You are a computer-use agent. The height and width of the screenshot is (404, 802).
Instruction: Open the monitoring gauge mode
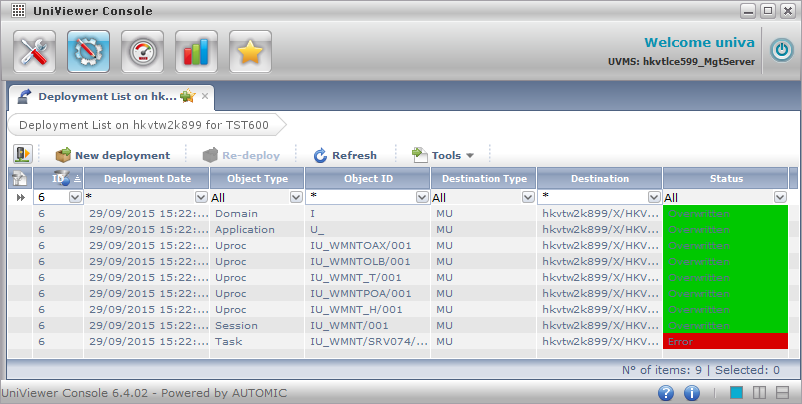coord(142,52)
